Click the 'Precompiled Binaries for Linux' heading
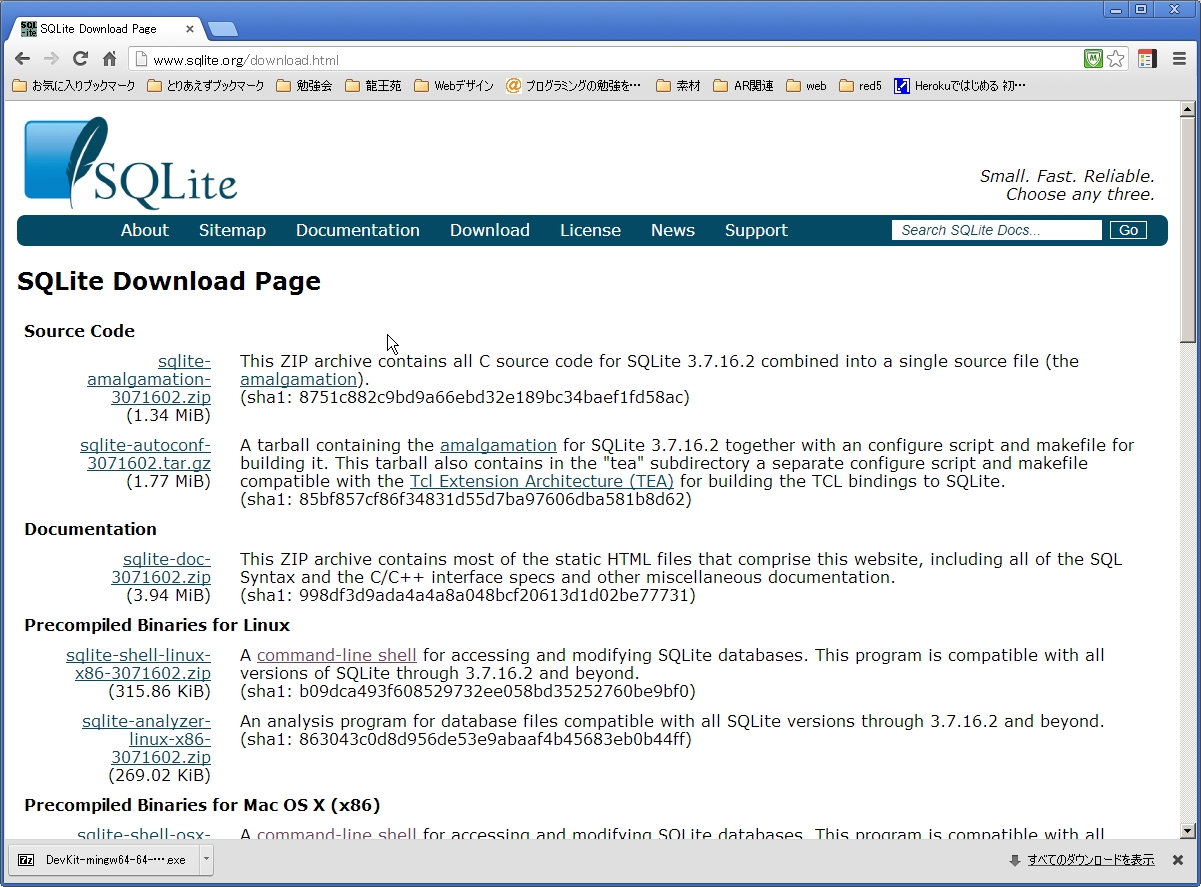The height and width of the screenshot is (887, 1201). (157, 625)
